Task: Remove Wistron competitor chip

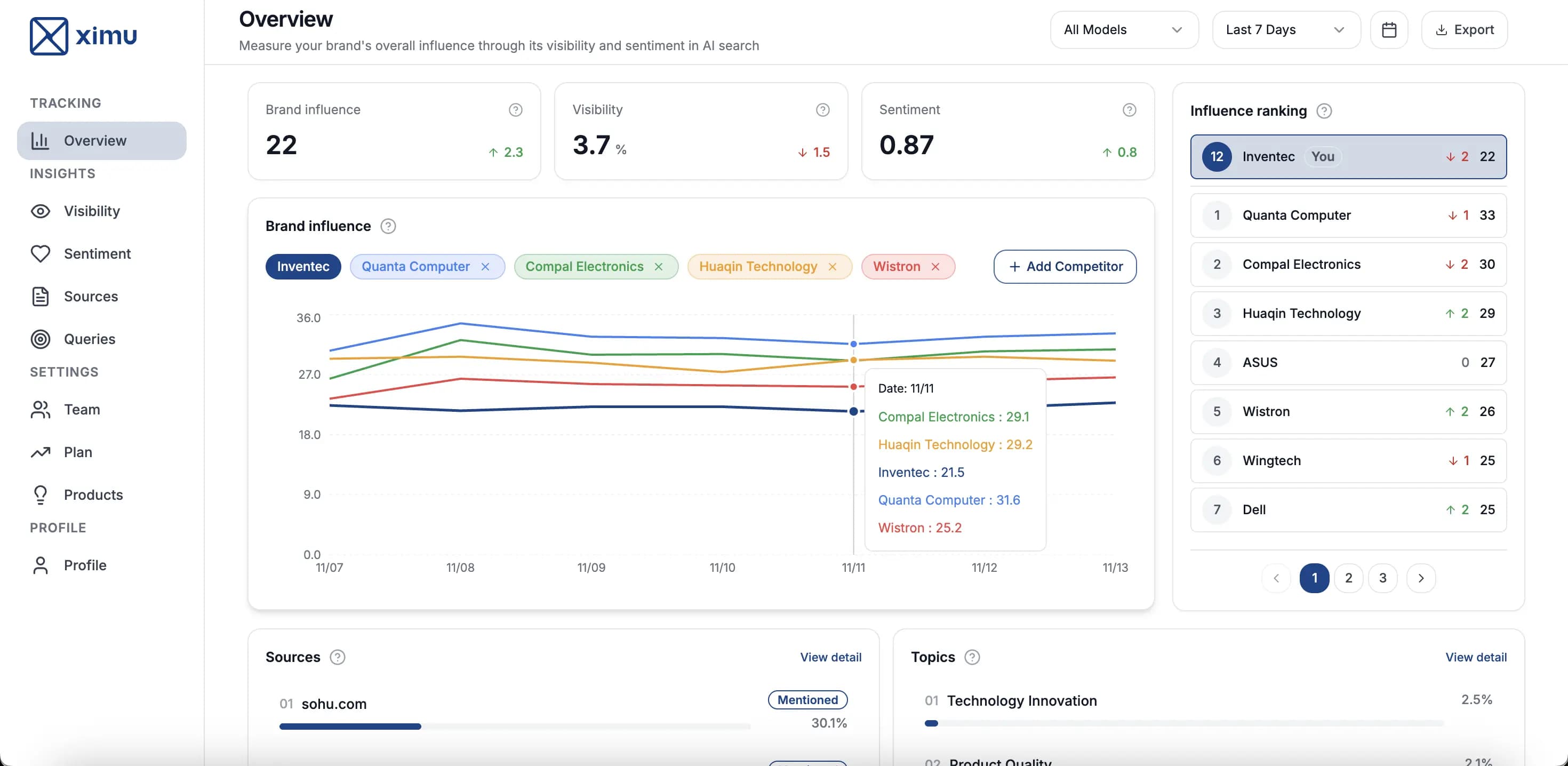Action: (935, 267)
